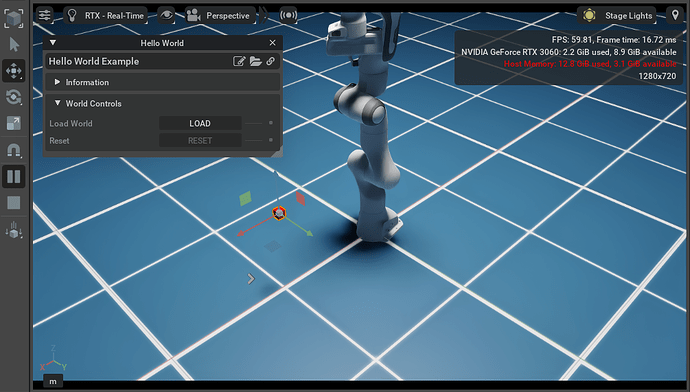Pause the simulation
This screenshot has height=392, width=690.
[x=14, y=176]
